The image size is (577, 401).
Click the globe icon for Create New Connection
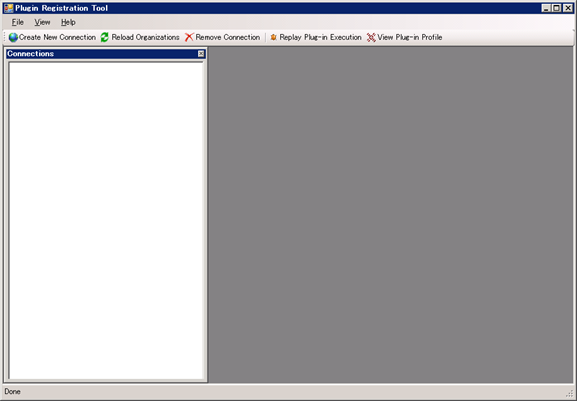[x=13, y=37]
